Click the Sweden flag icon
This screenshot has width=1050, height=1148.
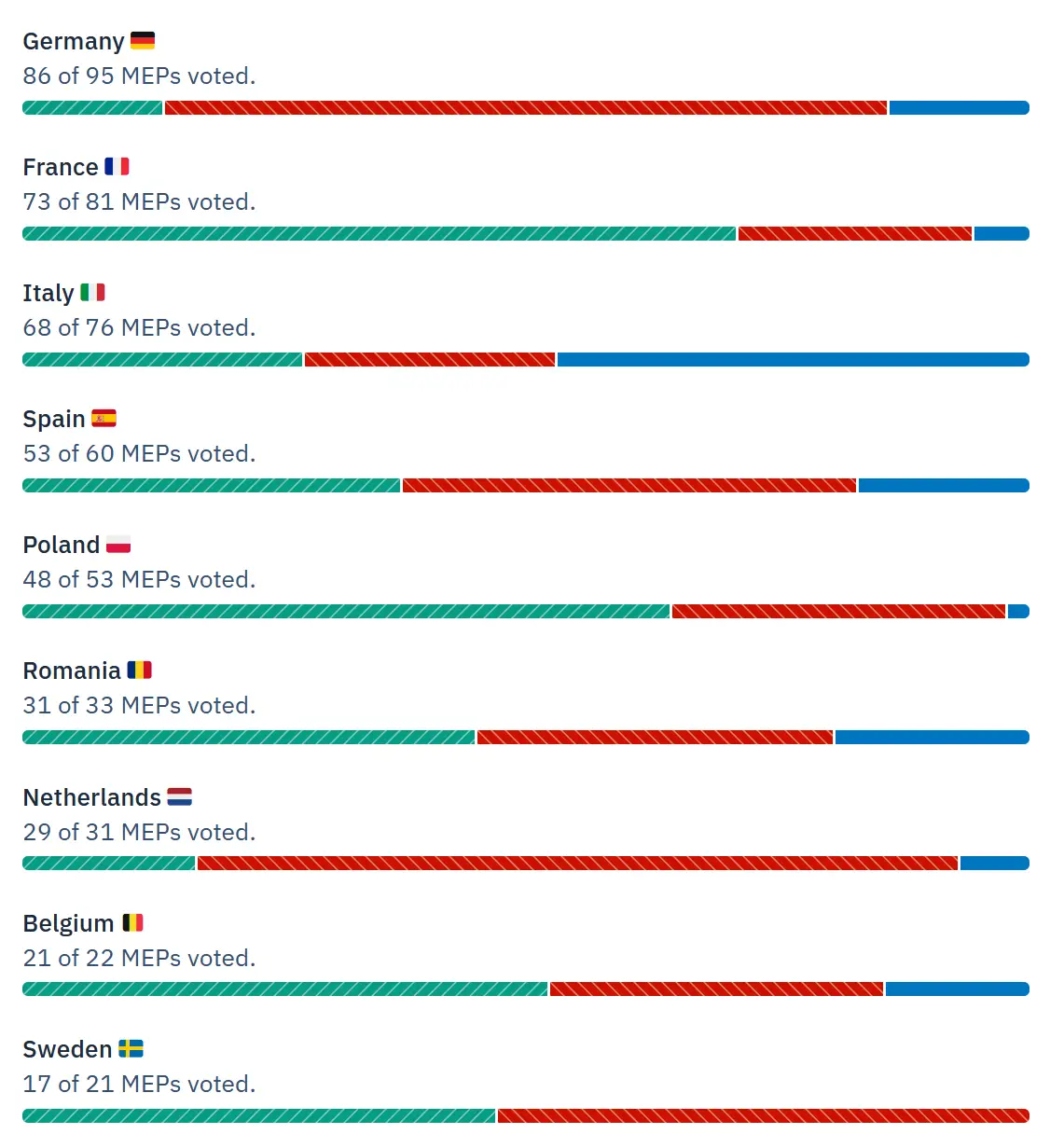pos(131,1049)
